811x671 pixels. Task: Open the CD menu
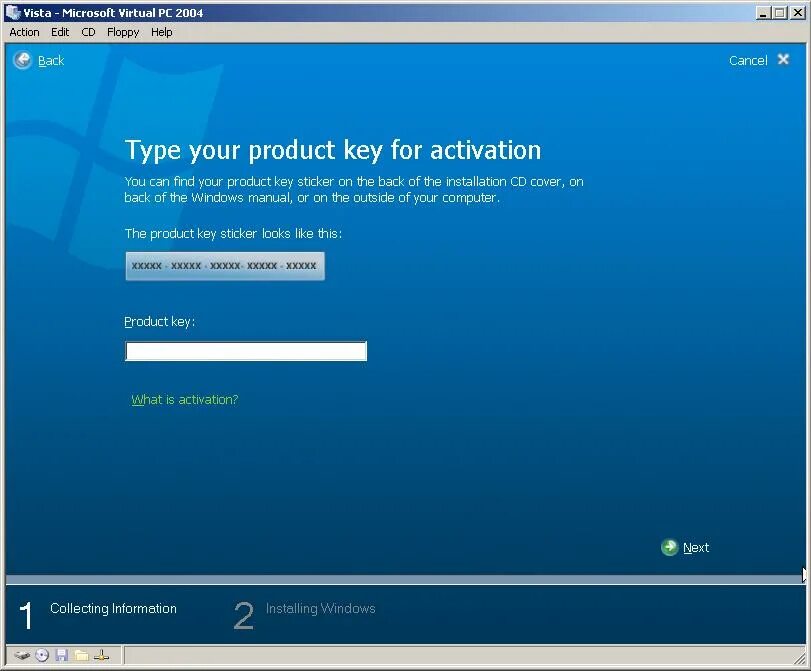tap(88, 32)
